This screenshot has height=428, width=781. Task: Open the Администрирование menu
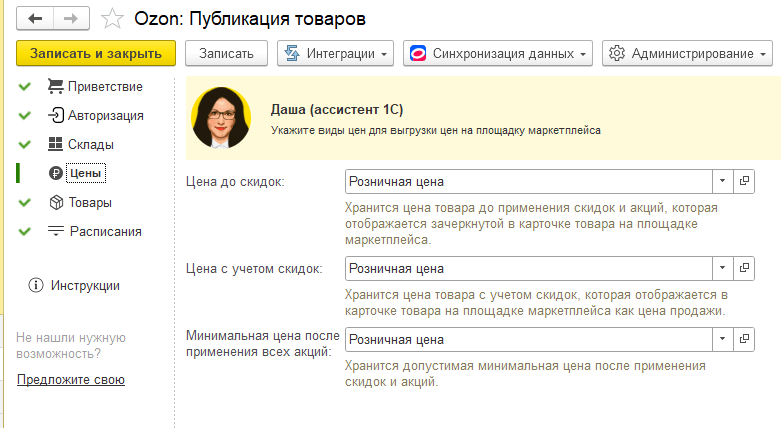pyautogui.click(x=687, y=53)
